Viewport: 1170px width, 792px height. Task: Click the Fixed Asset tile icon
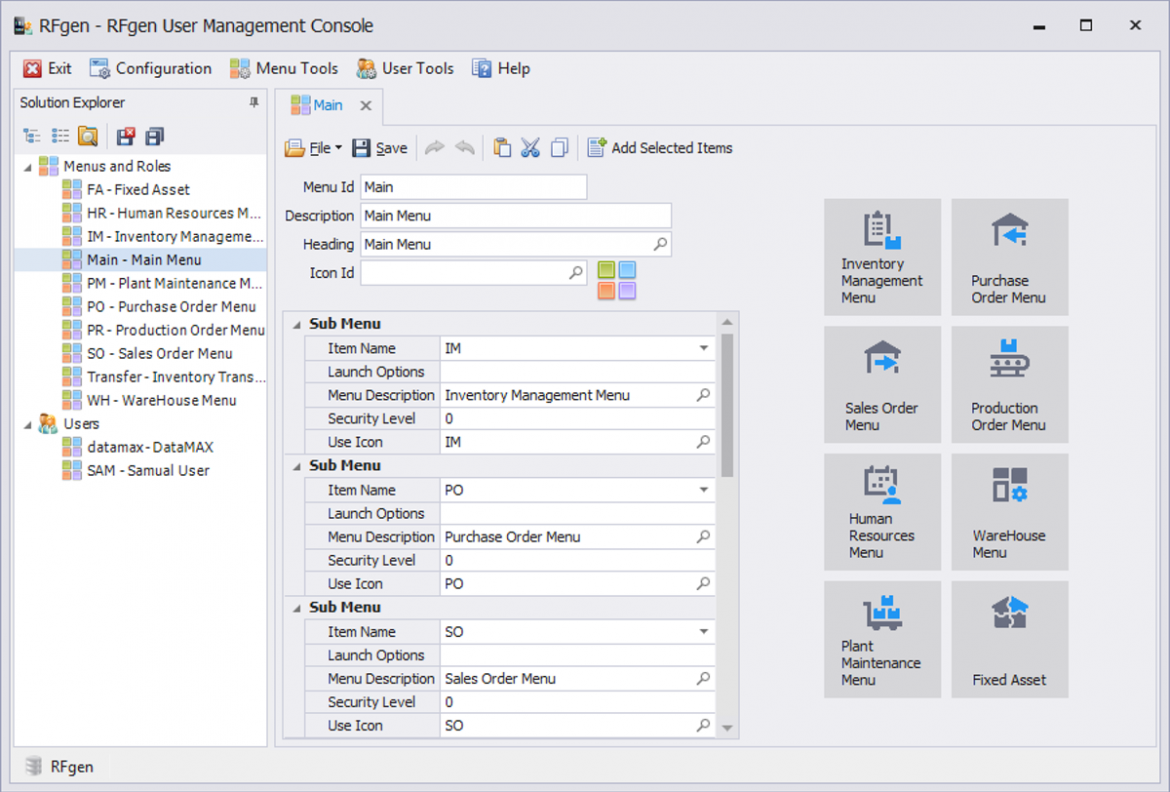point(1009,614)
